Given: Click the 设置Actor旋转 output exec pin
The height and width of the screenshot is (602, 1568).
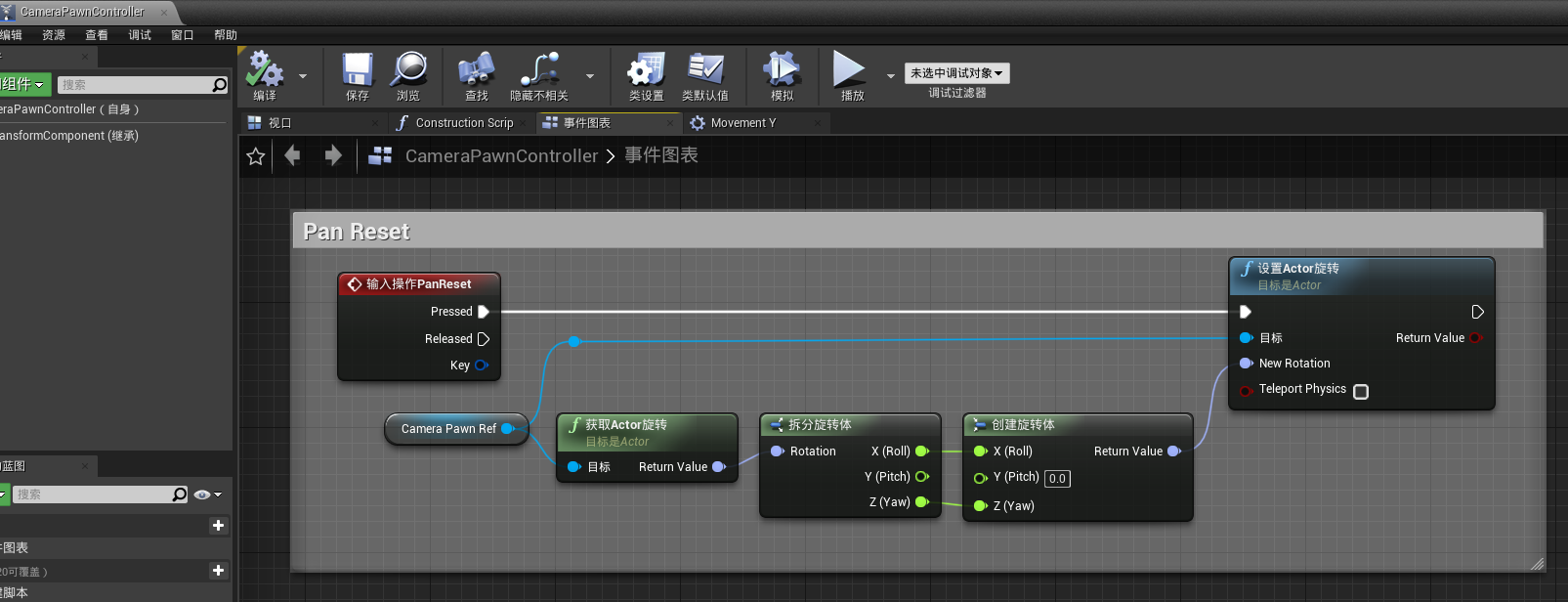Looking at the screenshot, I should point(1477,312).
